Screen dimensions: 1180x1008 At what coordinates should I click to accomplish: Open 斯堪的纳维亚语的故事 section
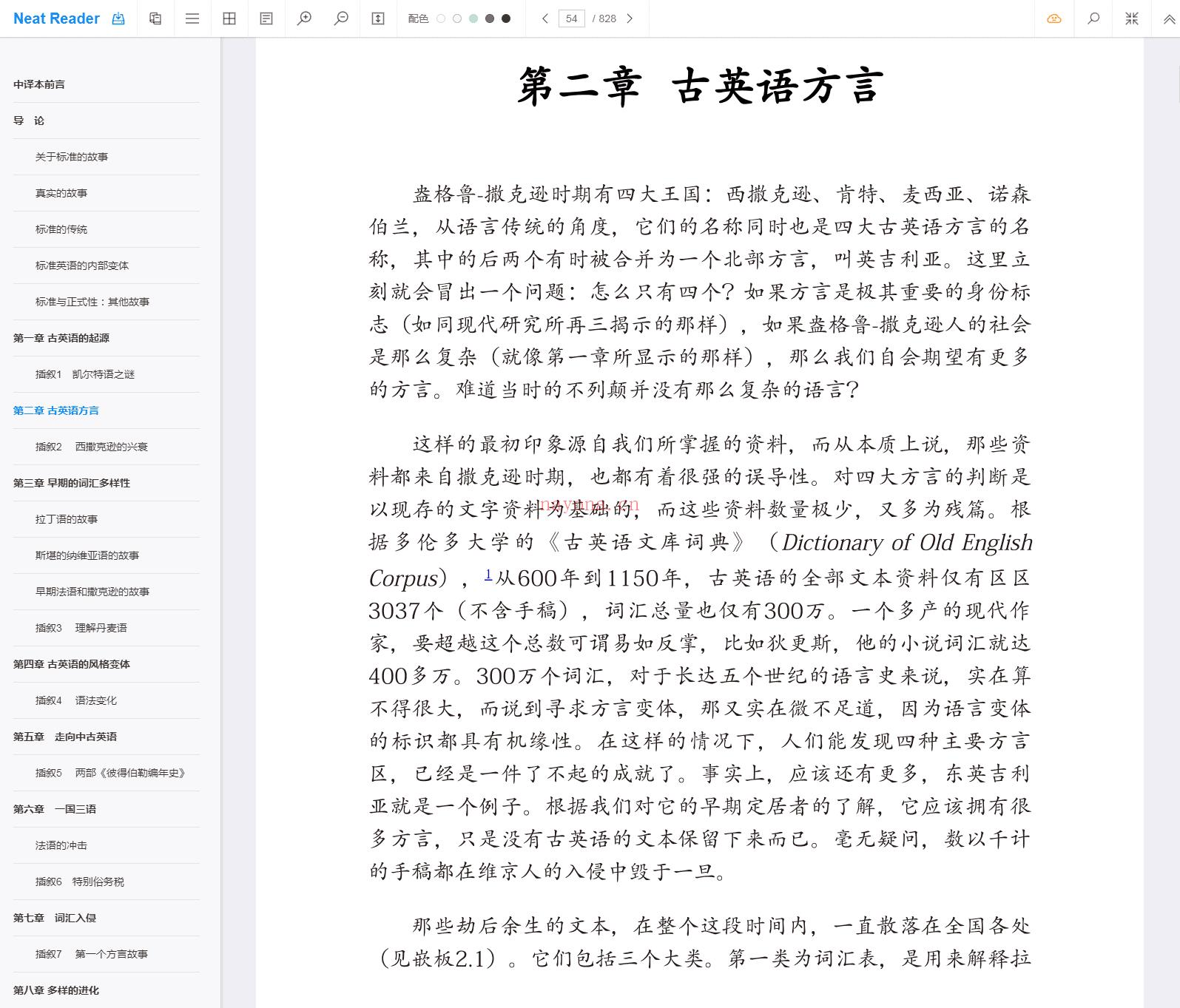(87, 555)
